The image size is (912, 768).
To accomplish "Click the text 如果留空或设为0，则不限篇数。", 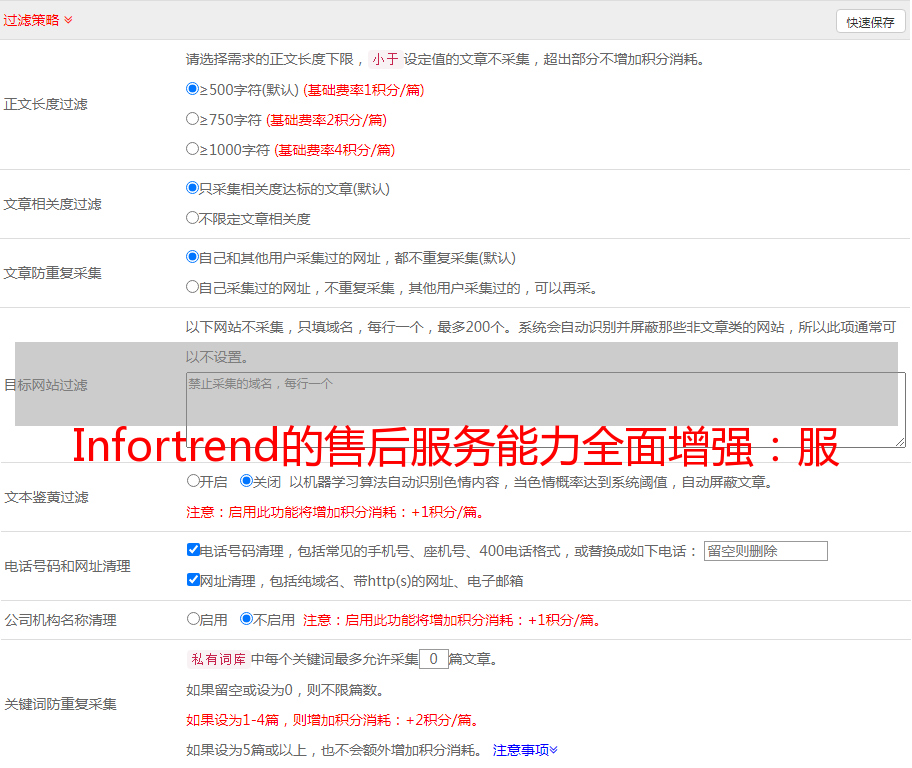I will pos(285,690).
